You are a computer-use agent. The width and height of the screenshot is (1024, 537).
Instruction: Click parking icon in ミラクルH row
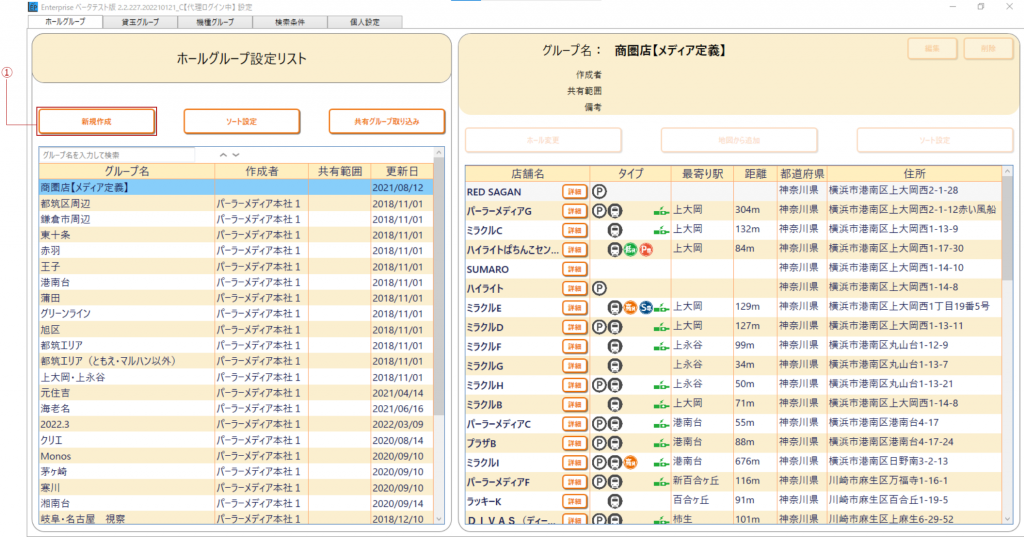coord(599,385)
